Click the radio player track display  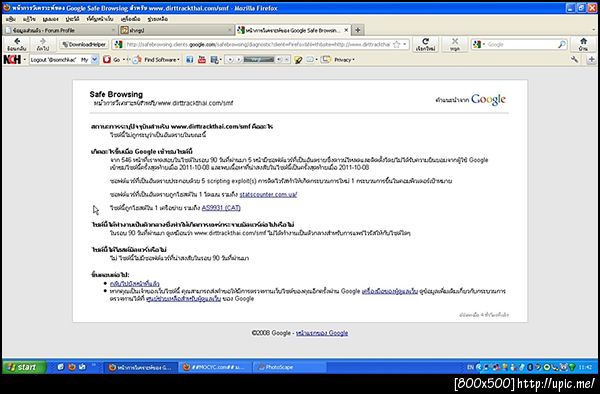[259, 59]
